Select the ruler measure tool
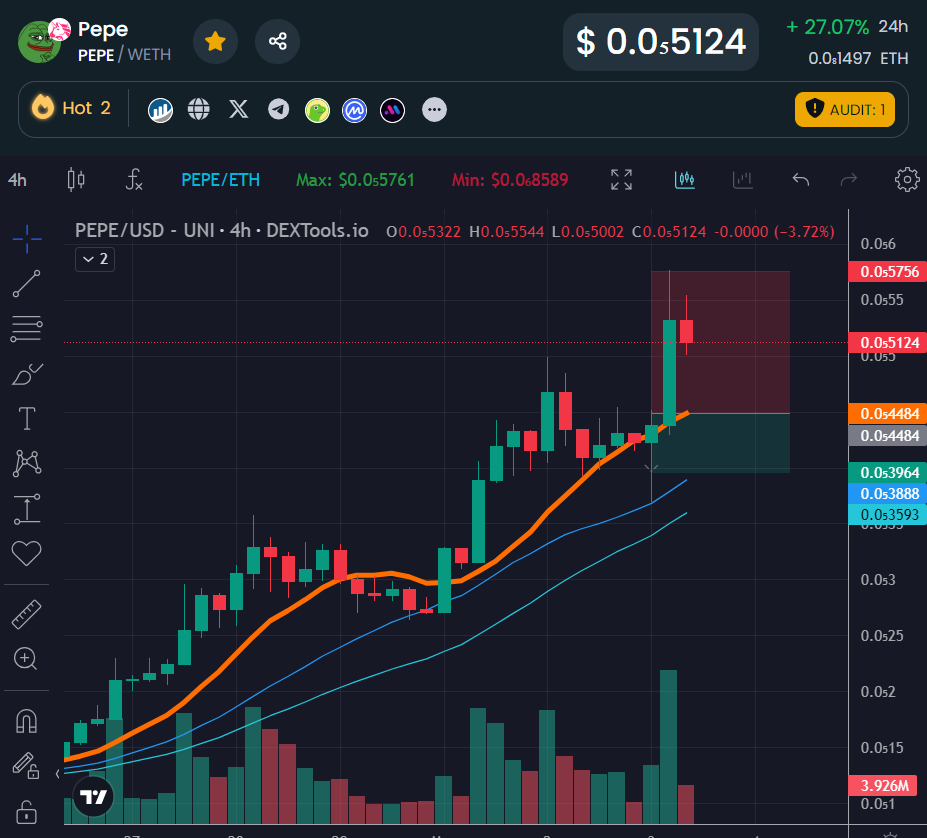The image size is (927, 838). coord(27,614)
